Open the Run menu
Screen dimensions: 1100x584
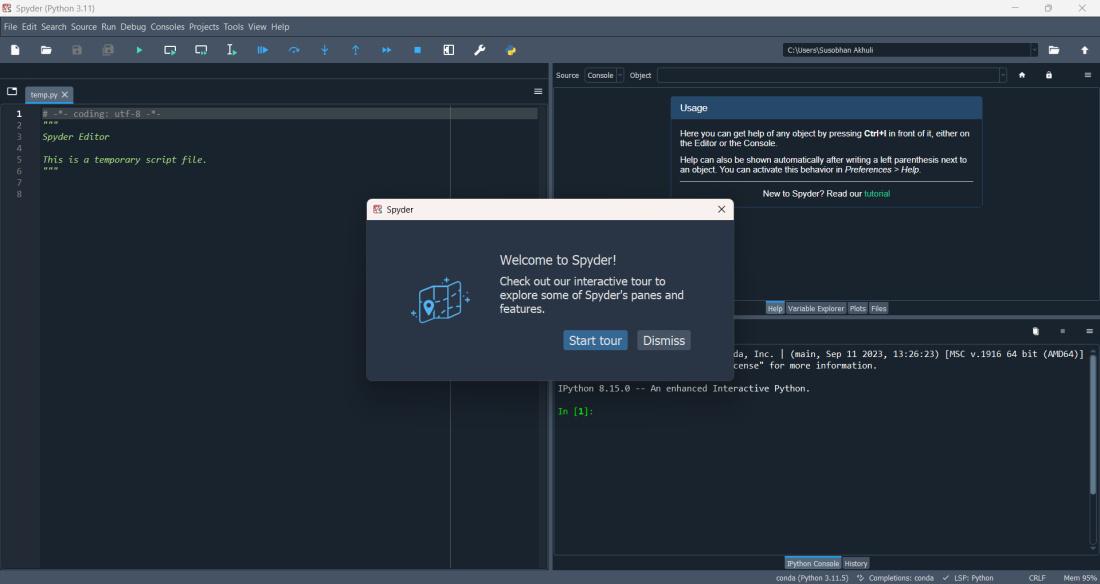pos(108,27)
